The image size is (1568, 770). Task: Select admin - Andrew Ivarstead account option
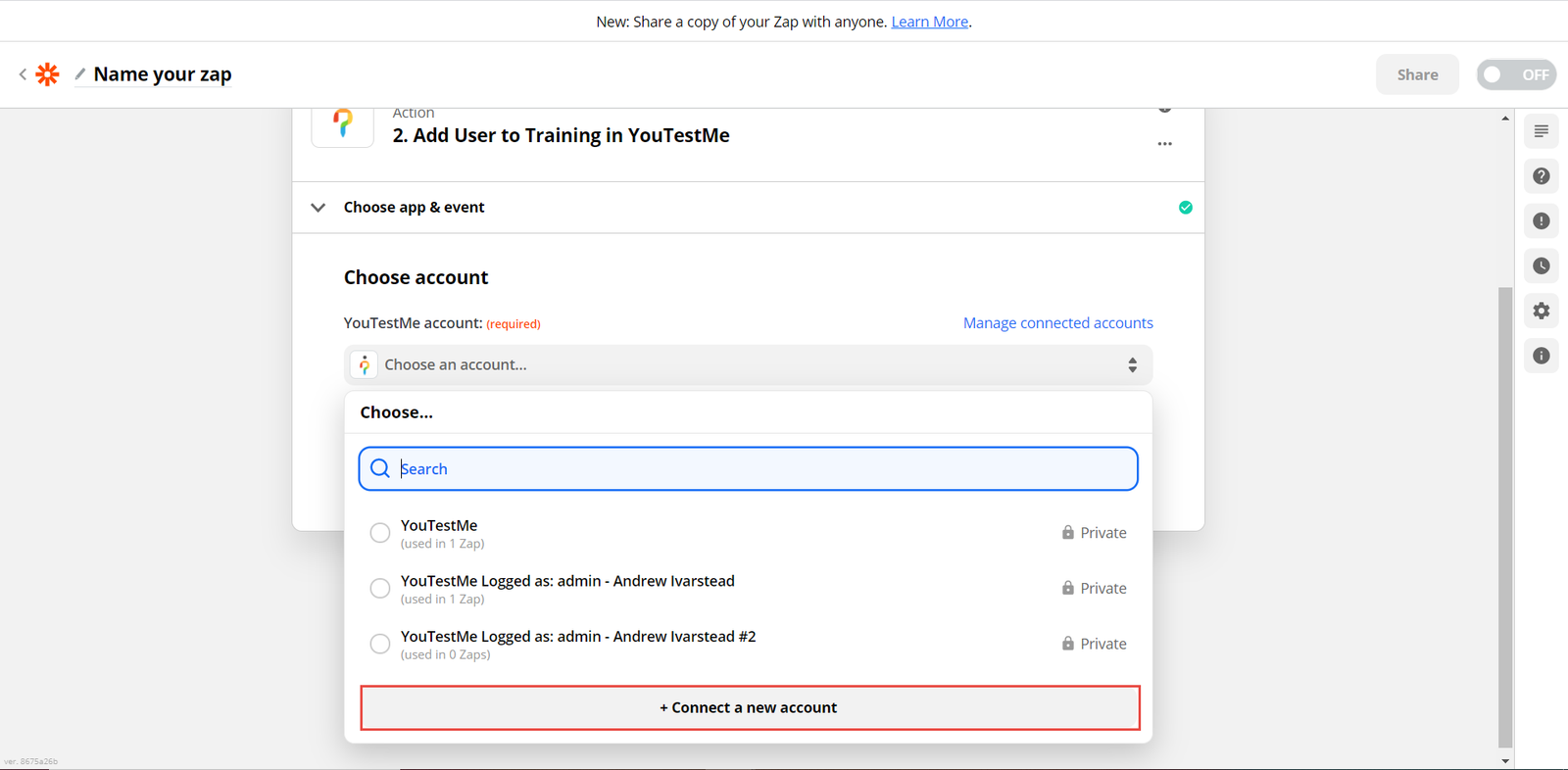(380, 589)
